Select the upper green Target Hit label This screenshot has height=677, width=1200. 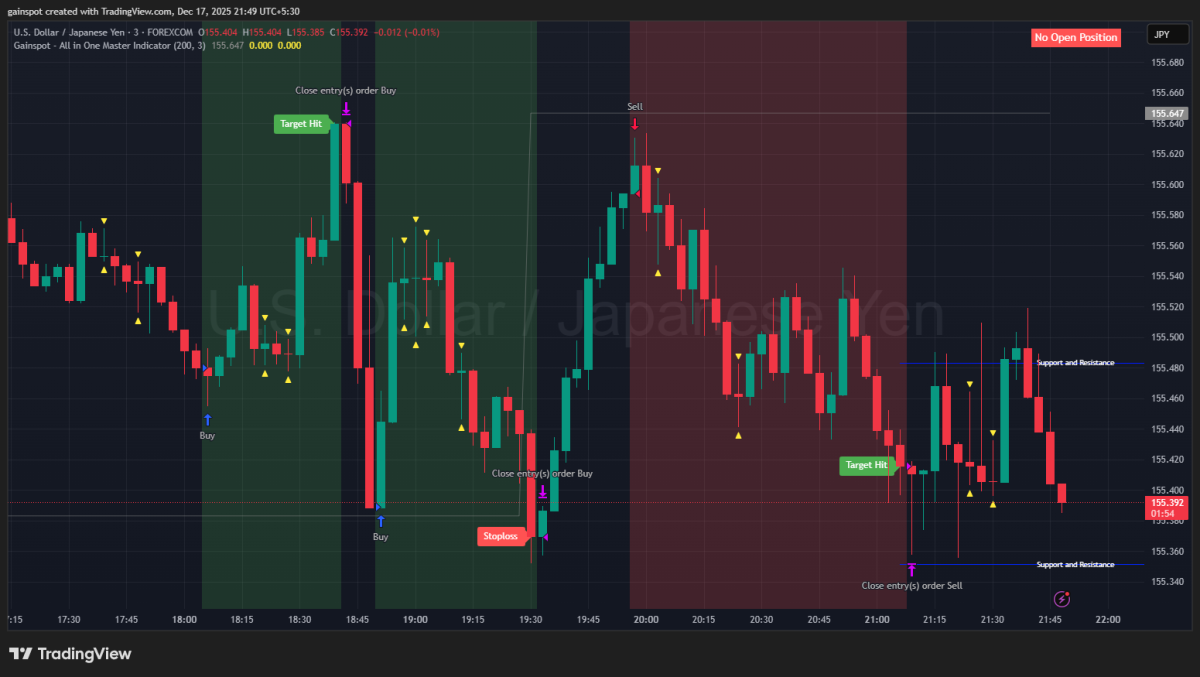(301, 124)
